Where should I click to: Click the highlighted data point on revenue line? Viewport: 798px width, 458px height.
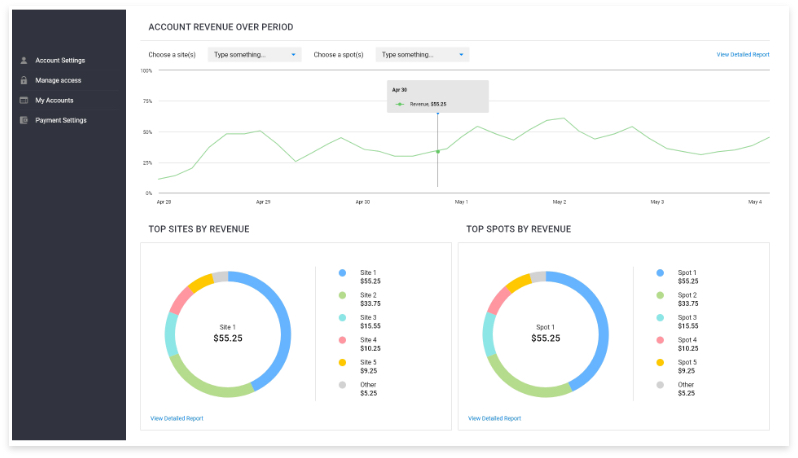pyautogui.click(x=437, y=151)
